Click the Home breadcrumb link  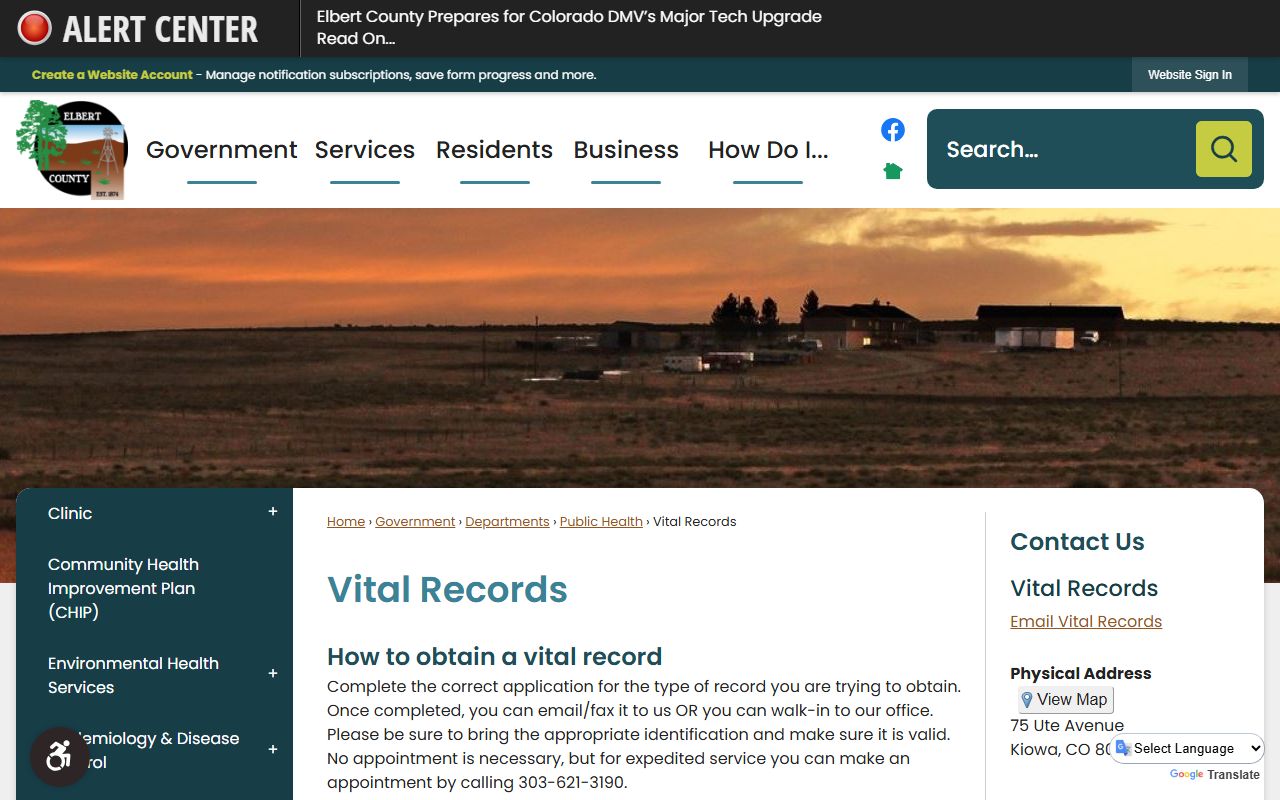pyautogui.click(x=346, y=522)
